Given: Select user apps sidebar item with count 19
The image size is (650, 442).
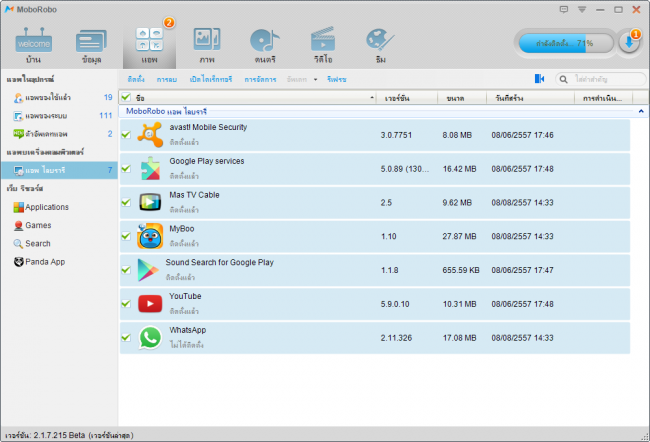Looking at the screenshot, I should point(60,97).
